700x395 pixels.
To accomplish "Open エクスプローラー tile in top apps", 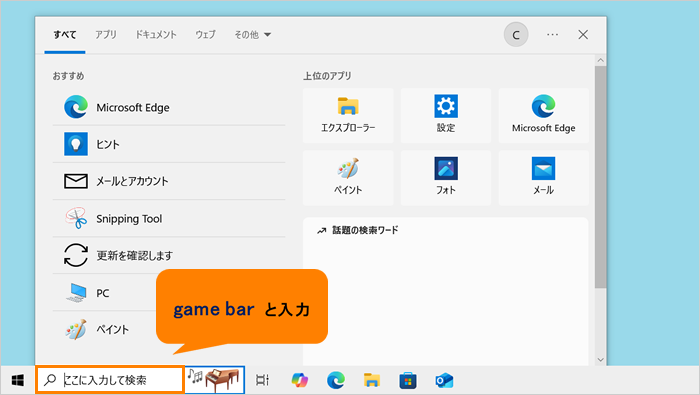I will (348, 116).
